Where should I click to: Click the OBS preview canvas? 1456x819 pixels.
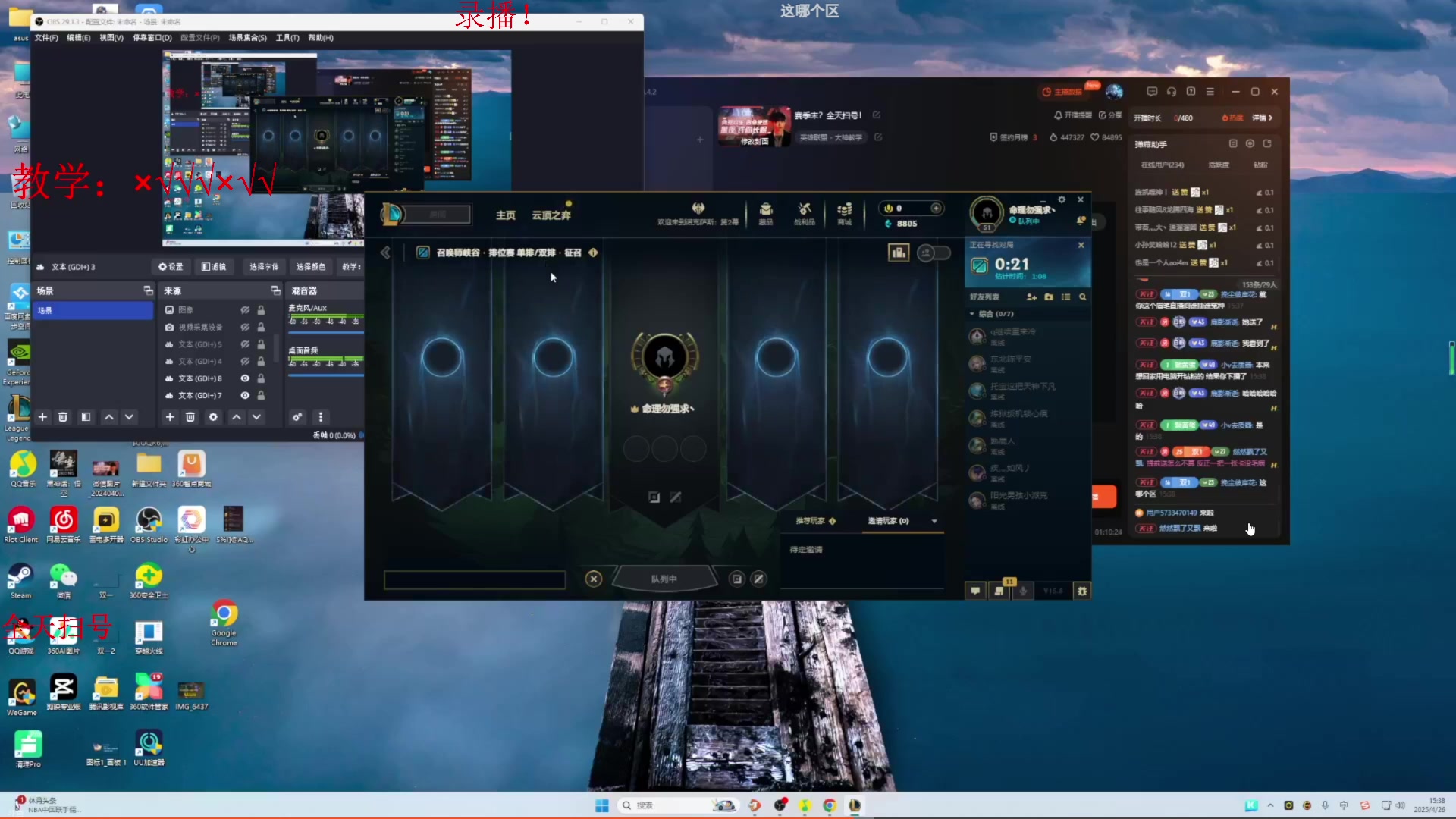[337, 148]
